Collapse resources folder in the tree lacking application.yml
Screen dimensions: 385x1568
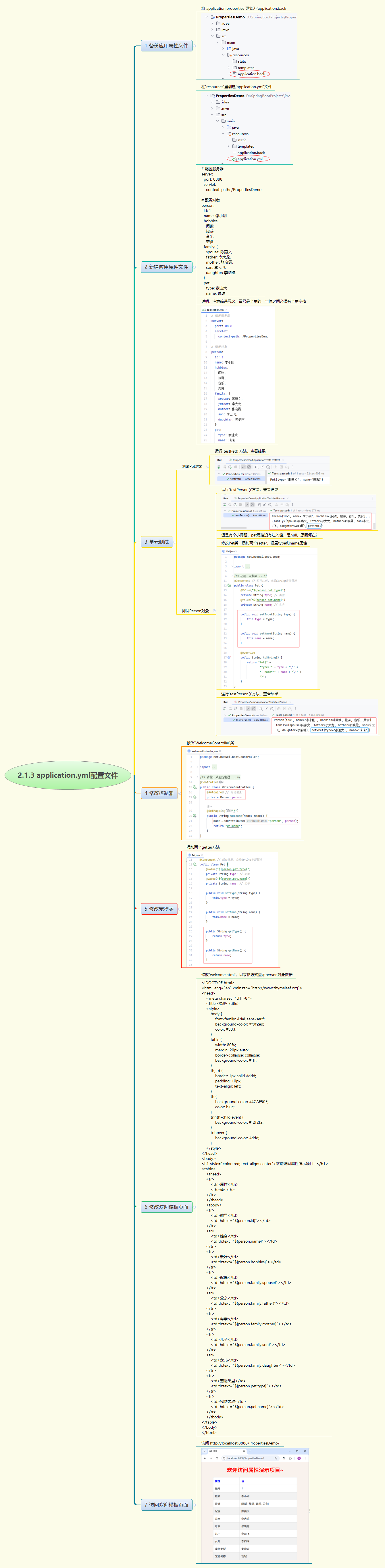tap(223, 55)
